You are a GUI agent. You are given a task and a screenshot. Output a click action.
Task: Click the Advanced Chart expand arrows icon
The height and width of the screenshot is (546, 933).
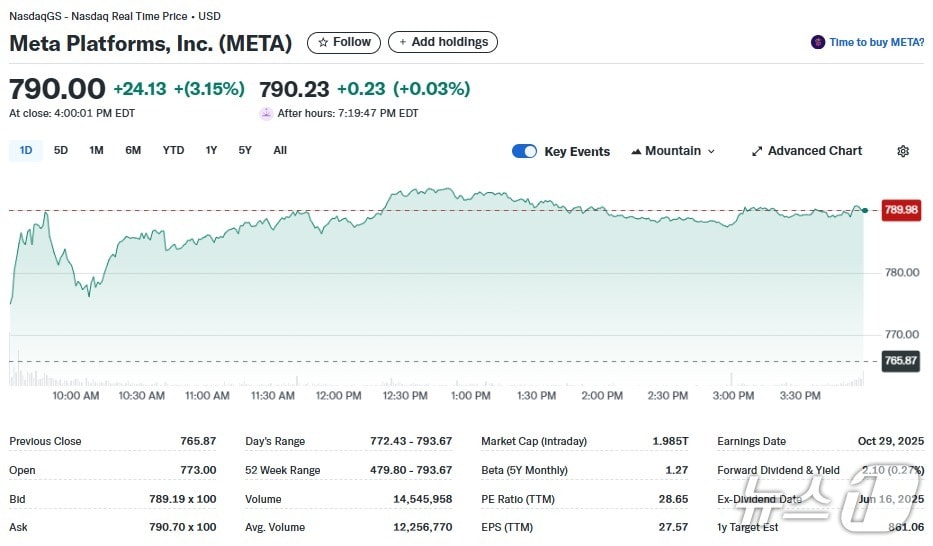(x=757, y=151)
